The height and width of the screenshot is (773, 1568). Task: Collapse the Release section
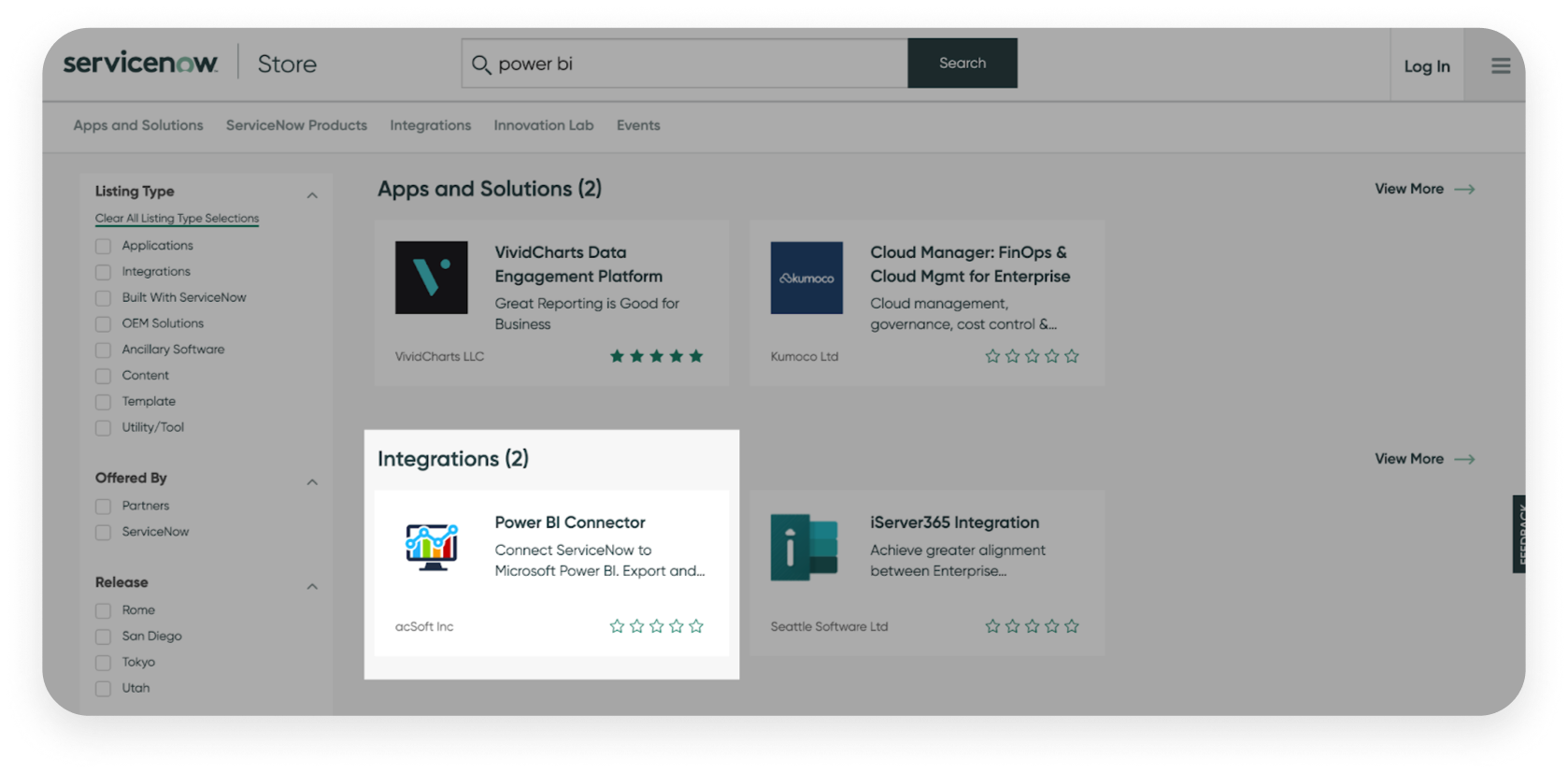(312, 587)
